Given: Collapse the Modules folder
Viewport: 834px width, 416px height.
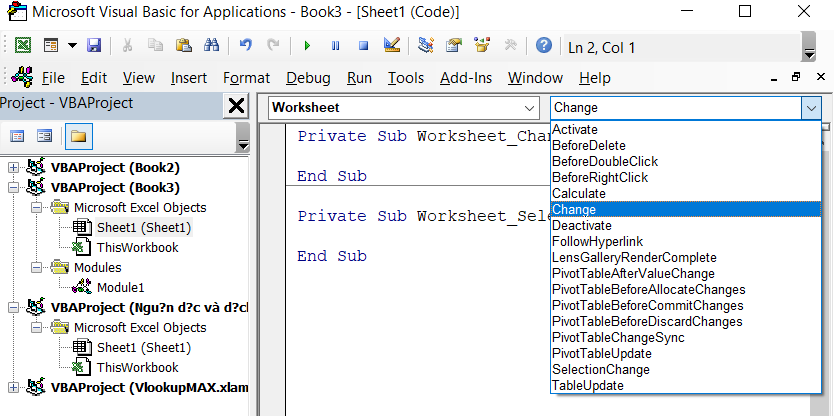Looking at the screenshot, I should [36, 268].
